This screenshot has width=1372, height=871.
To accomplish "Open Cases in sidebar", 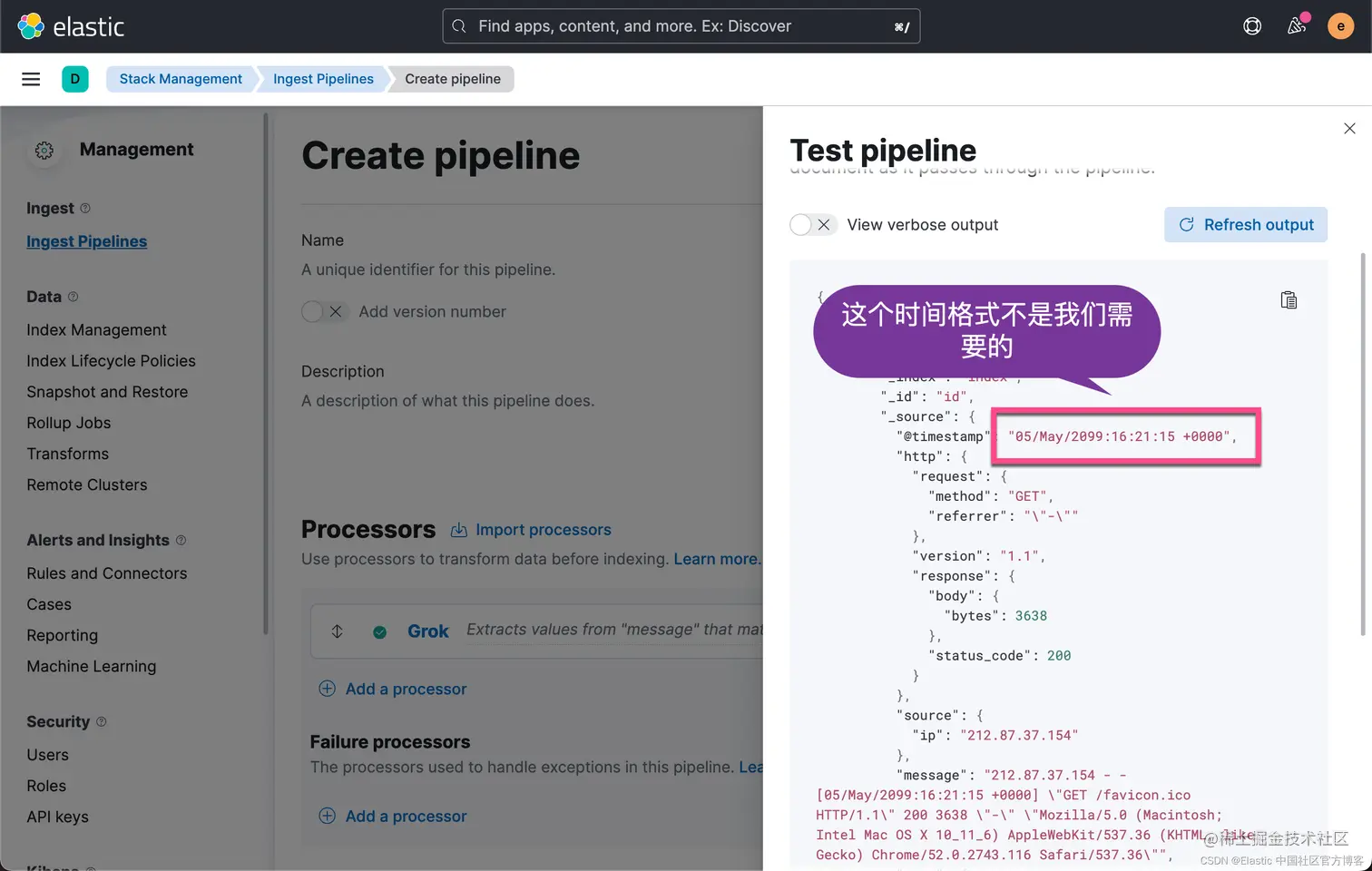I will click(x=49, y=604).
